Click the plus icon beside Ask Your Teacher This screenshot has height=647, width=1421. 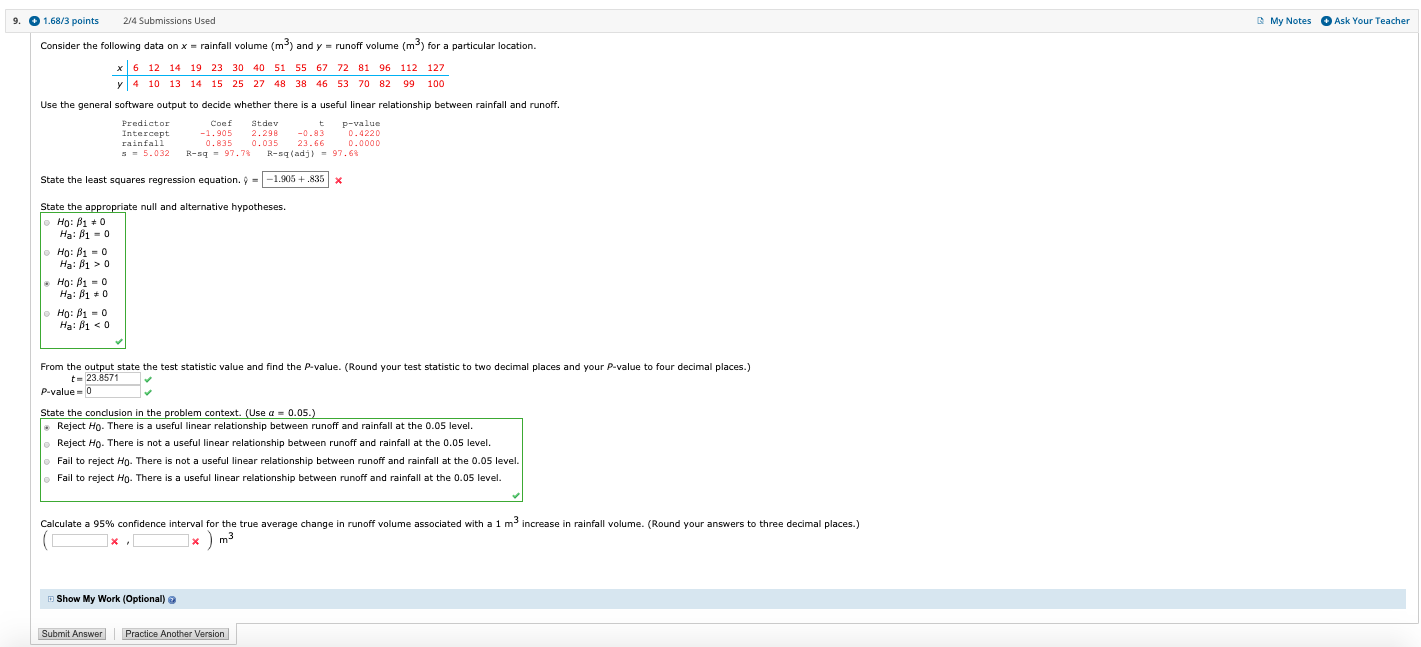click(x=1328, y=20)
